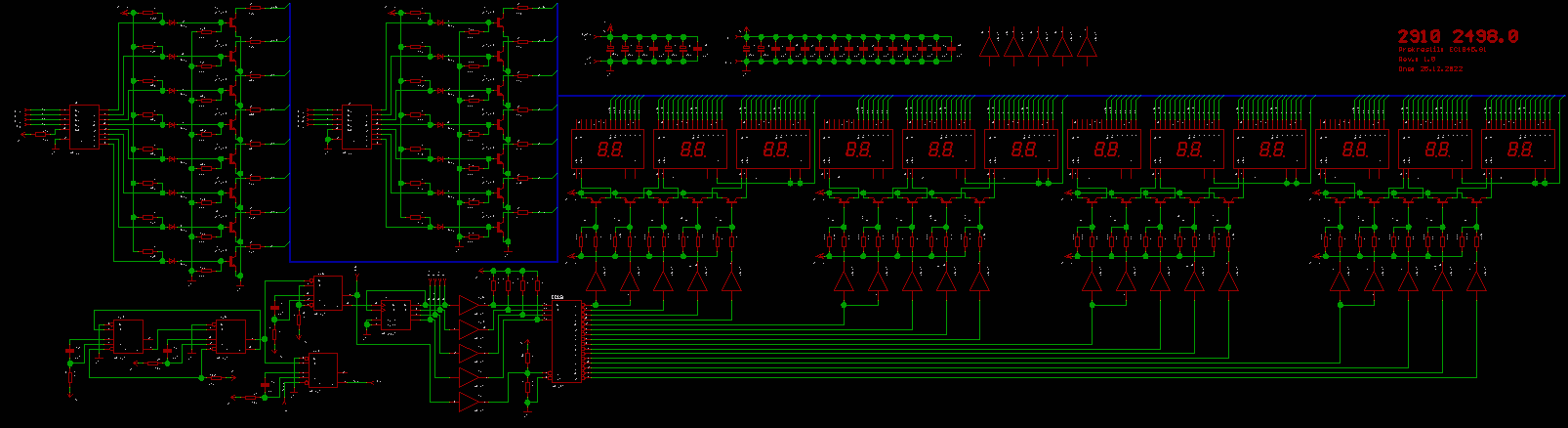Click the long capacitor bank at top
1568x428 pixels.
pyautogui.click(x=847, y=47)
